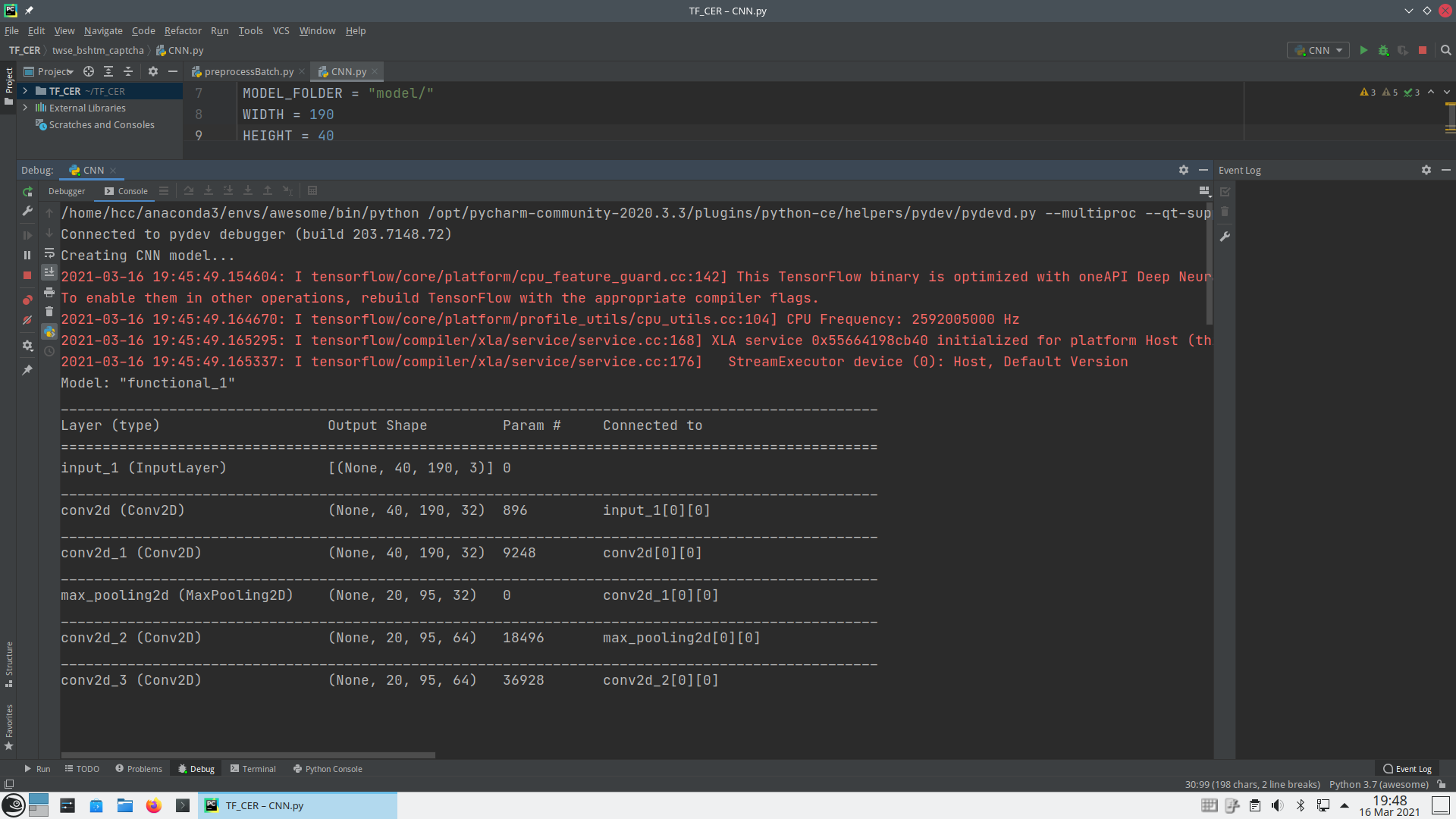This screenshot has height=819, width=1456.
Task: Click Step Out arrow in debug toolbar
Action: point(268,191)
